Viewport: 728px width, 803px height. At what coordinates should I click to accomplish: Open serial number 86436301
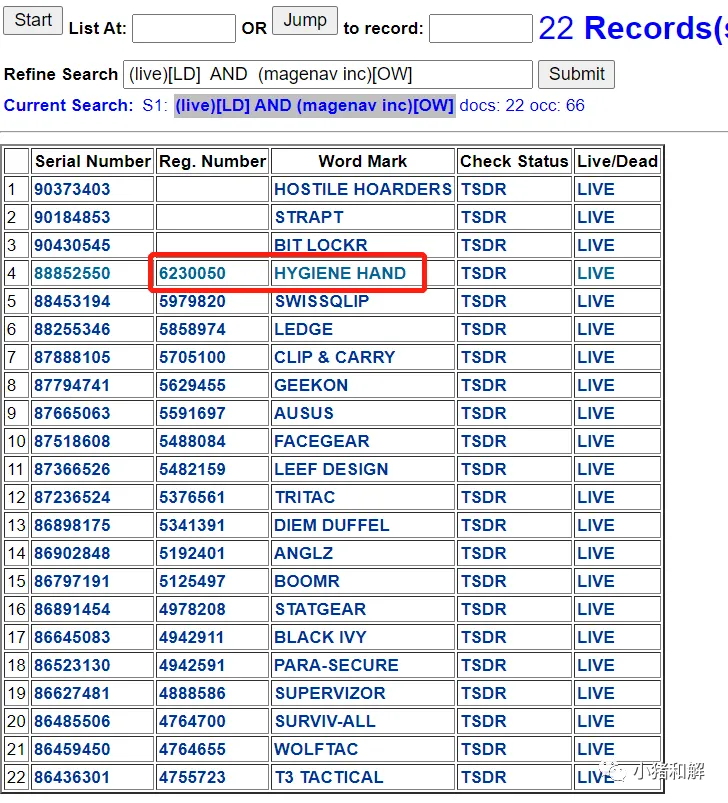coord(72,777)
